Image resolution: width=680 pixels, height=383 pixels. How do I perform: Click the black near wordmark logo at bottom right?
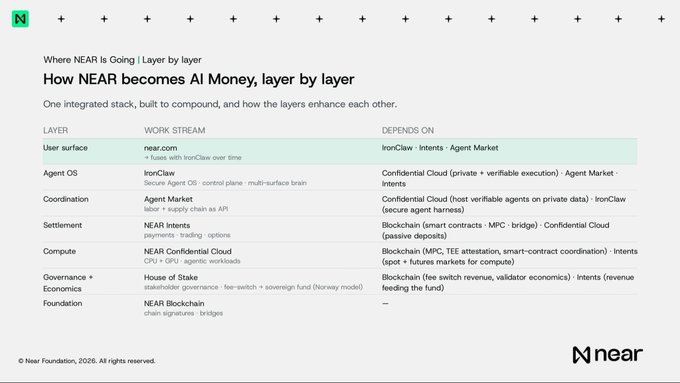[607, 354]
